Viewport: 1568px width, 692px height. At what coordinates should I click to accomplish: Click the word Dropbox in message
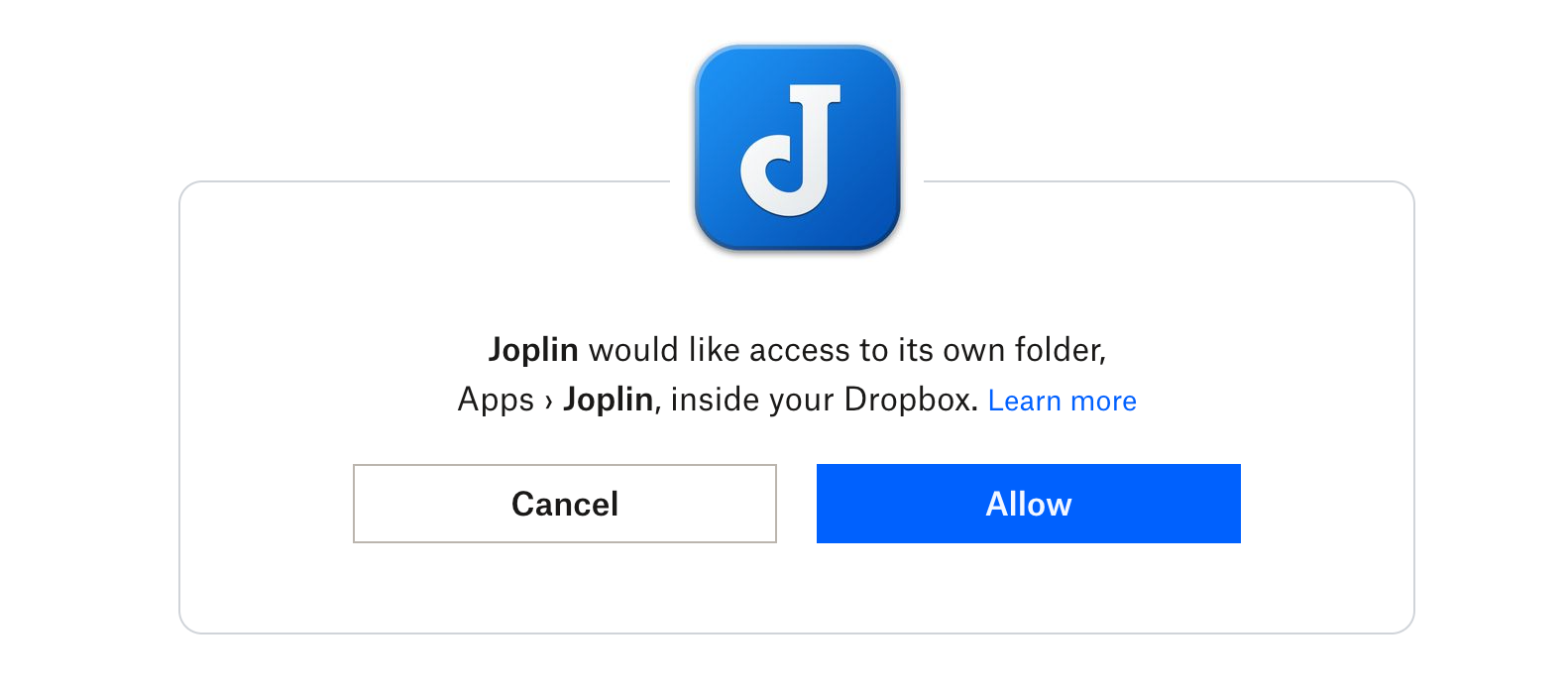pos(911,400)
